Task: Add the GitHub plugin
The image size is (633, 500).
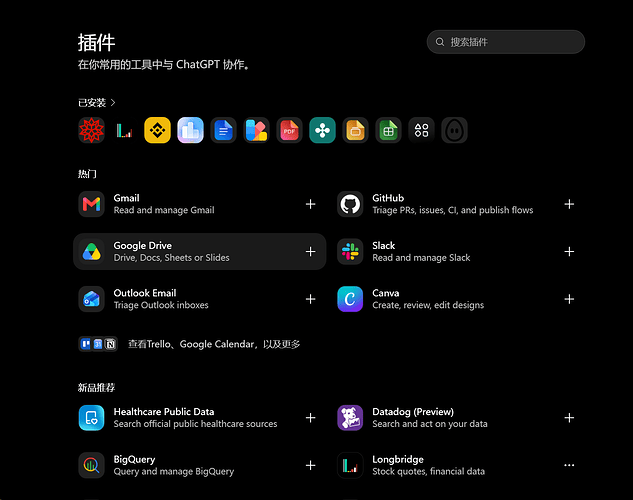Action: click(x=569, y=204)
